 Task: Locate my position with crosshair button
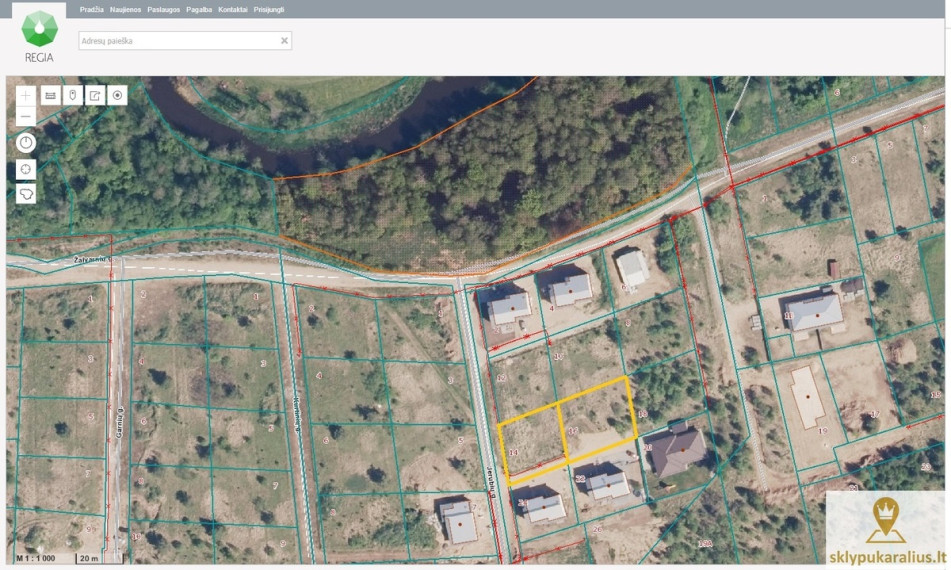tap(25, 169)
